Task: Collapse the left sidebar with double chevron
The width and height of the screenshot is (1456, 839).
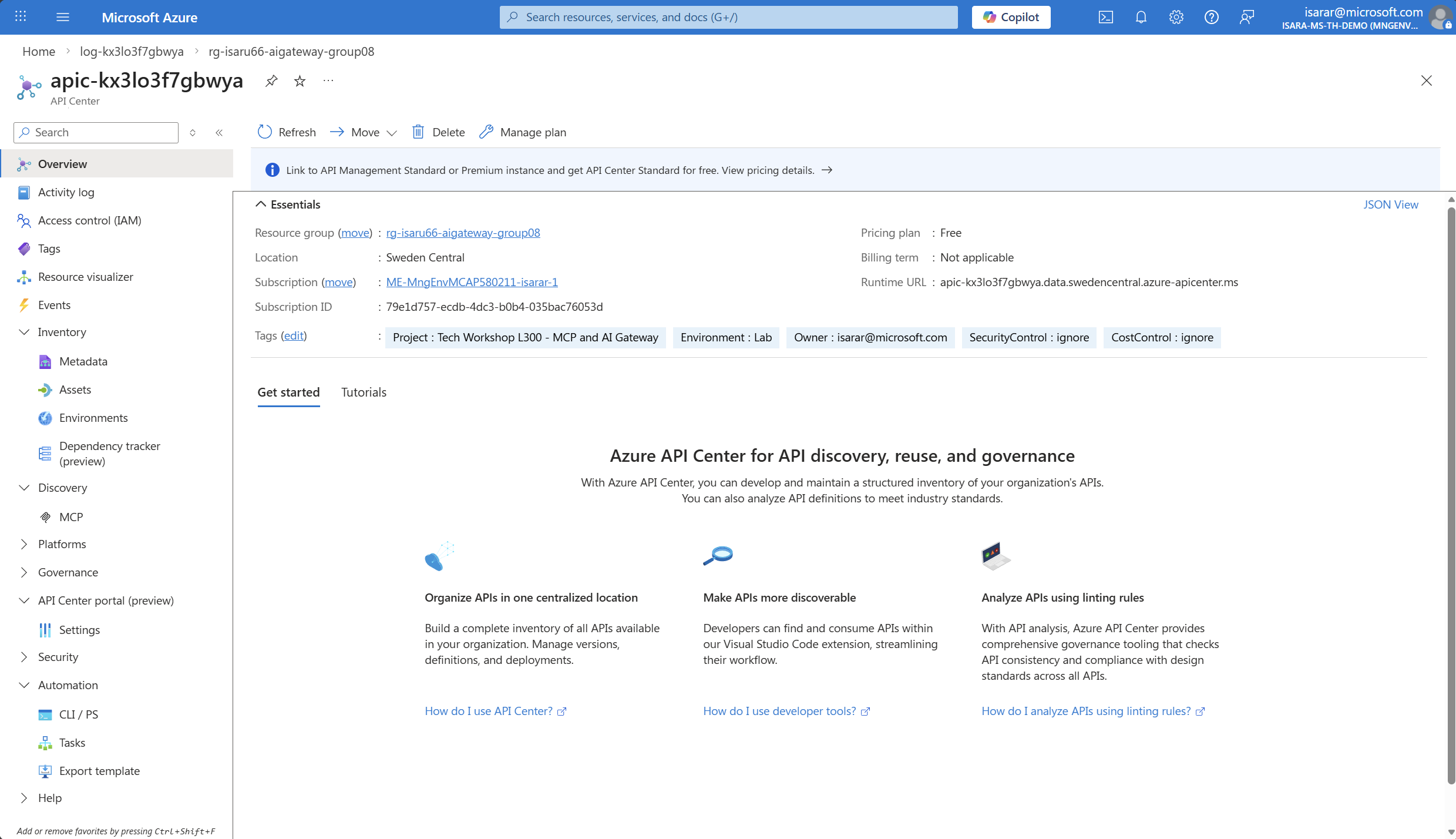Action: point(219,133)
